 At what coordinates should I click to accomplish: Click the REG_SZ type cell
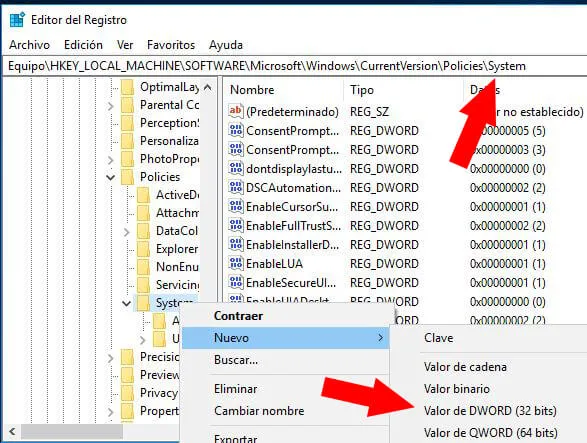[x=369, y=112]
